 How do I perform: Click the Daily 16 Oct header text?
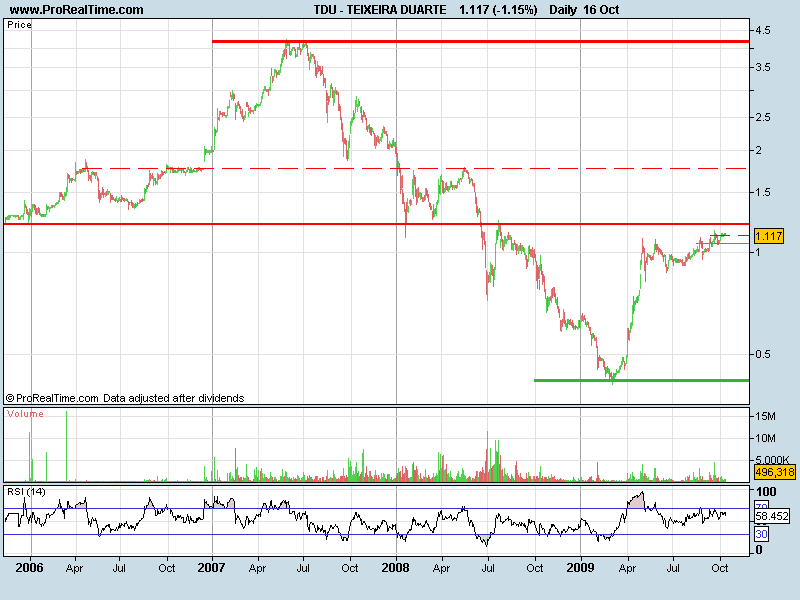click(x=584, y=10)
